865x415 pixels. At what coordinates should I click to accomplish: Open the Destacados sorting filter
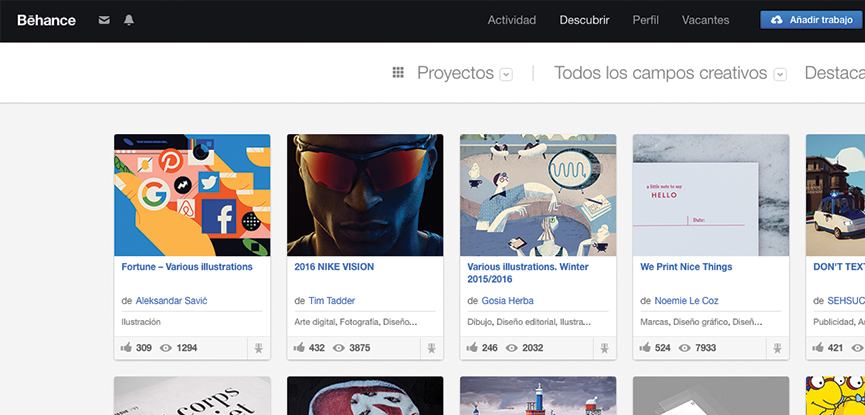click(835, 73)
